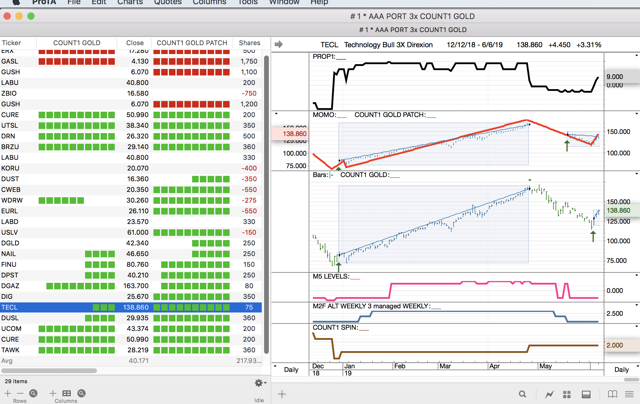The height and width of the screenshot is (404, 640).
Task: Add a row with the Rows plus icon
Action: 7,393
